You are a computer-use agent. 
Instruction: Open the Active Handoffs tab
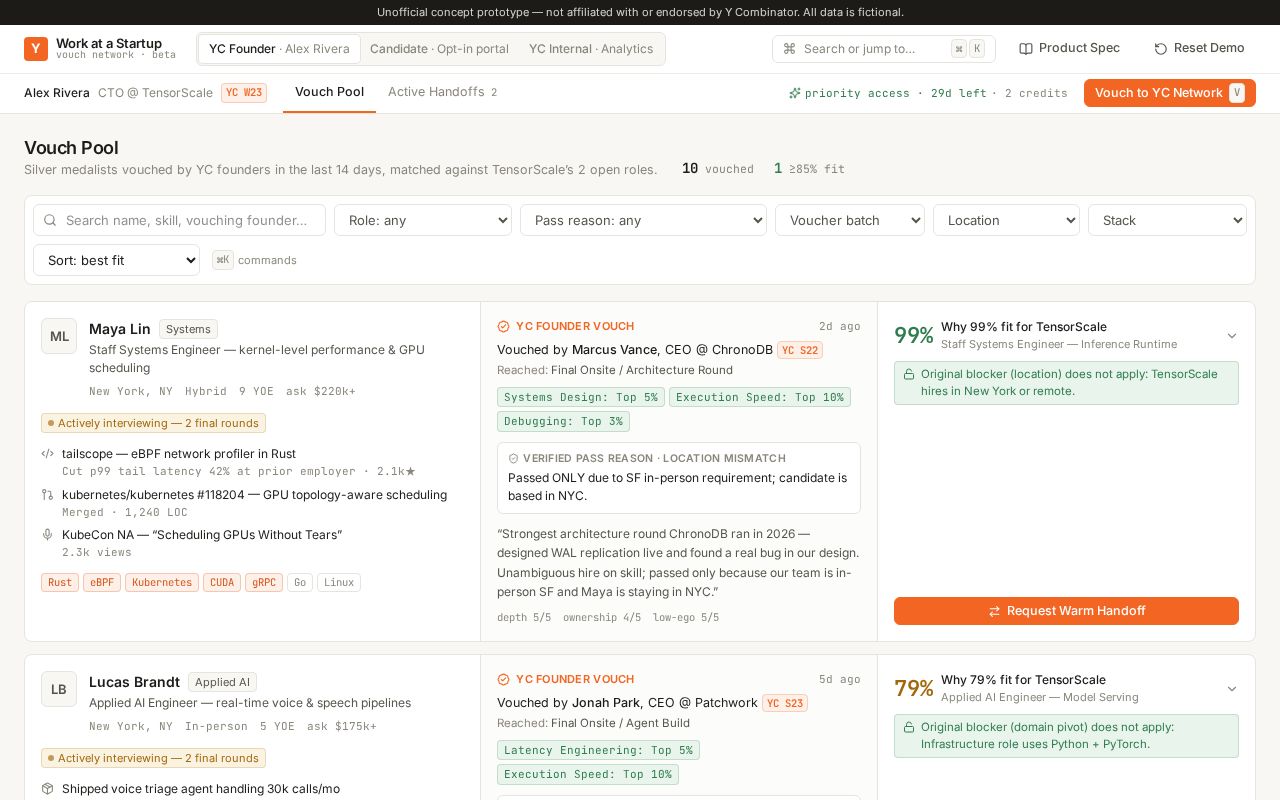tap(442, 92)
